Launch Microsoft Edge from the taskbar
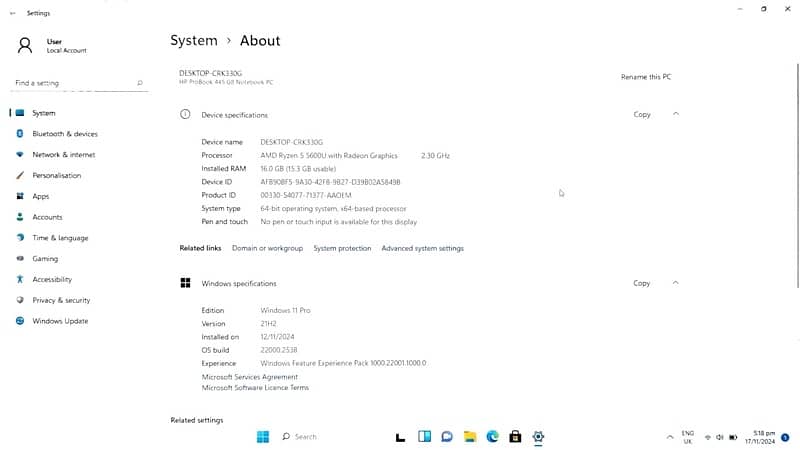Viewport: 800px width, 450px height. tap(493, 437)
